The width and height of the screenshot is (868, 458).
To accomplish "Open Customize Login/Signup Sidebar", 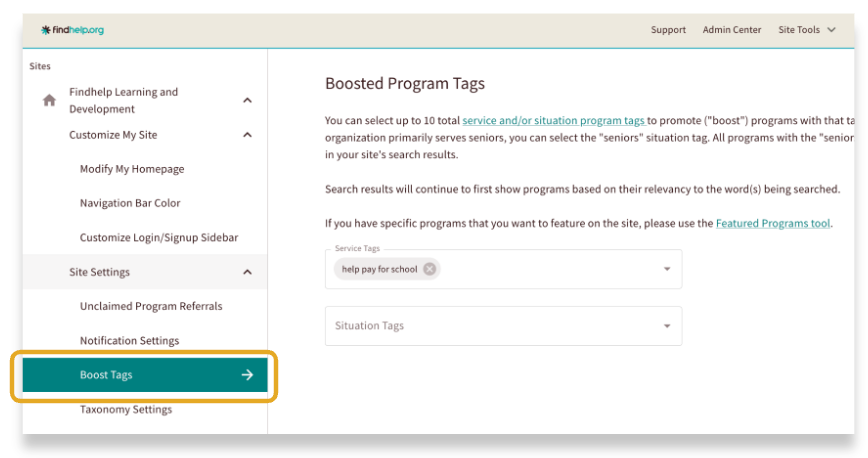I will (x=158, y=238).
